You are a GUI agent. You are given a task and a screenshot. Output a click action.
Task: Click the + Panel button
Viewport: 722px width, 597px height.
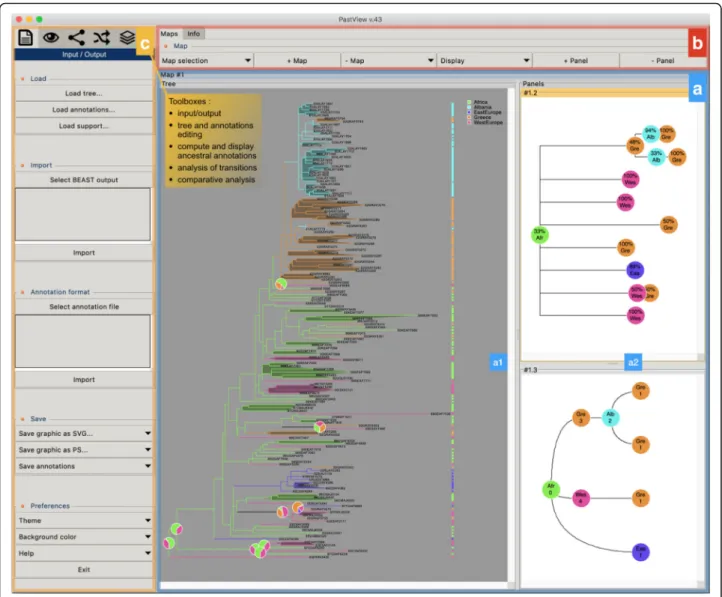(x=576, y=60)
